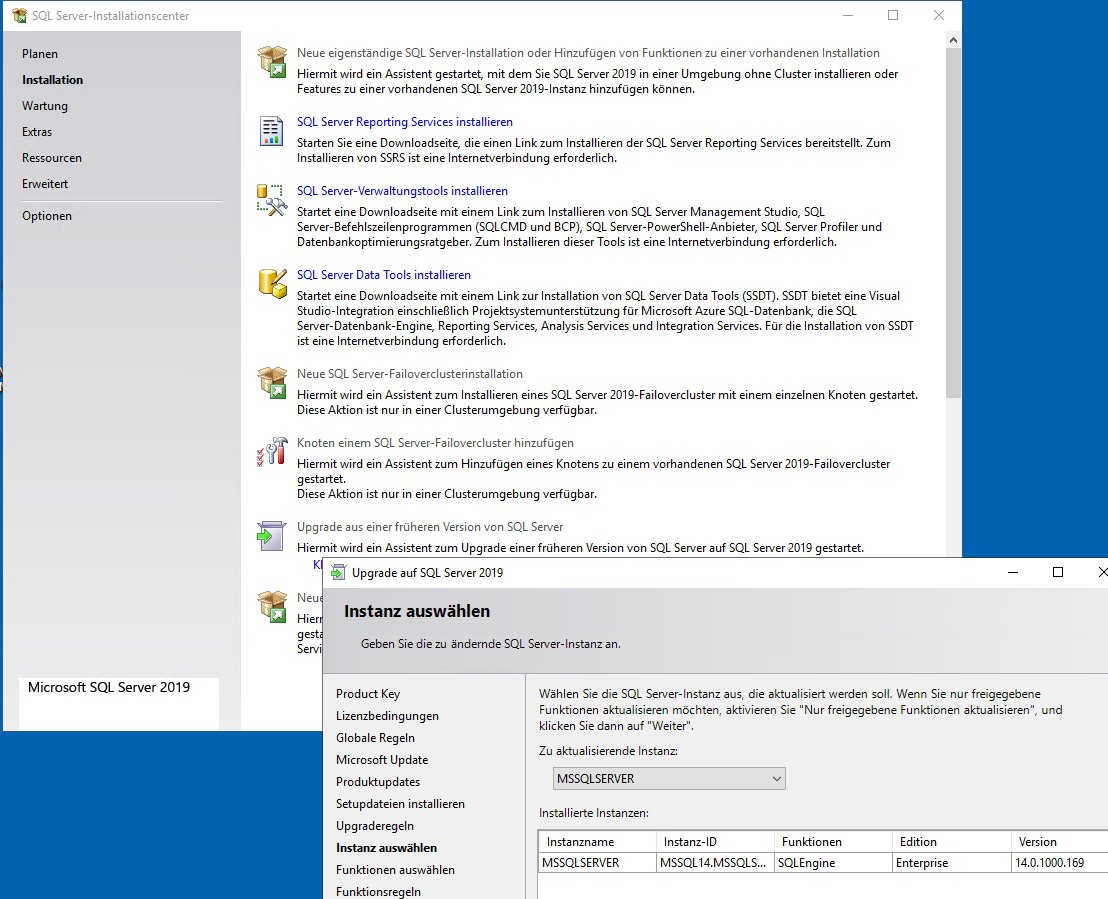Click the Reporting Services installation icon
The width and height of the screenshot is (1108, 899).
pos(272,131)
